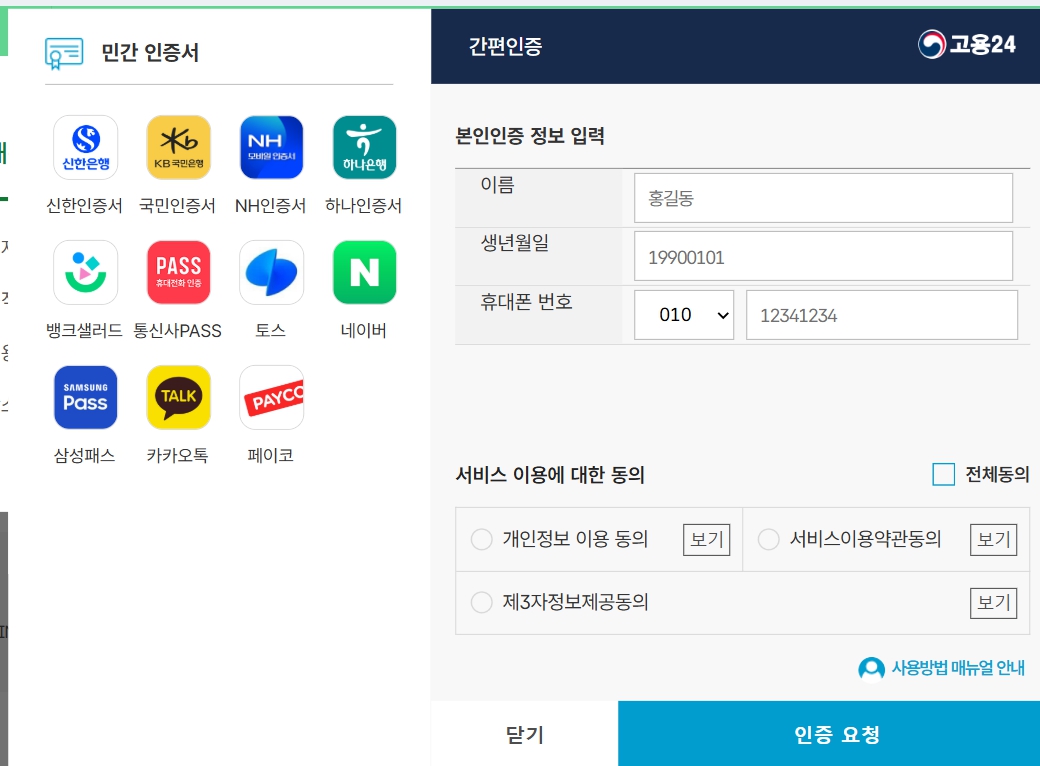Viewport: 1040px width, 766px height.
Task: Click the 간편인증 header title
Action: tap(506, 46)
